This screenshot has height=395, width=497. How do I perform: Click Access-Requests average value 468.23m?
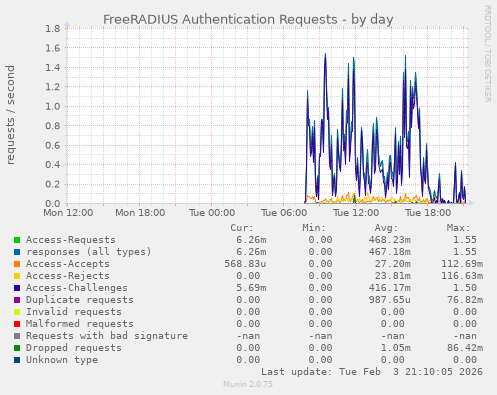pos(390,240)
